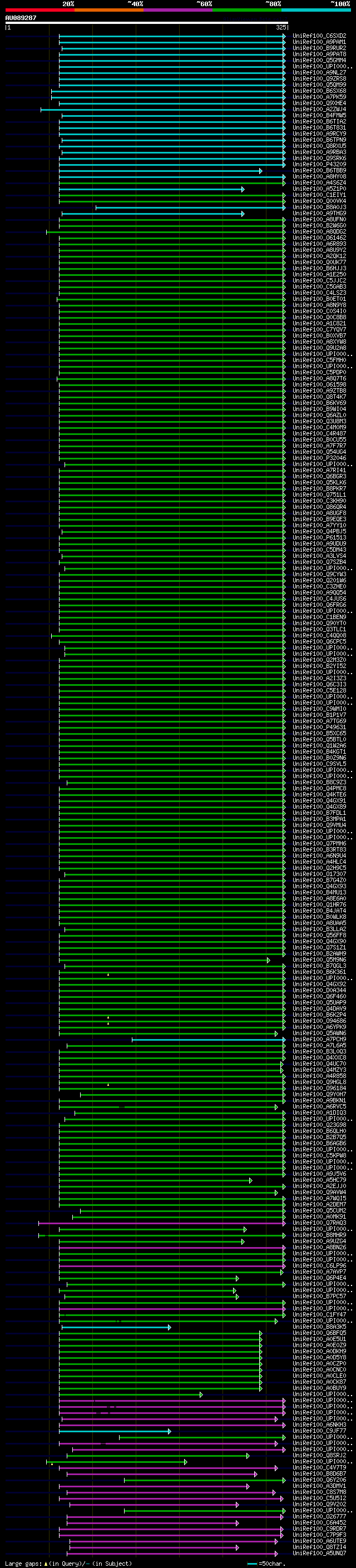The image size is (356, 1568).
Task: Select hit label UniRef100_B6SX68
Action: tap(319, 91)
